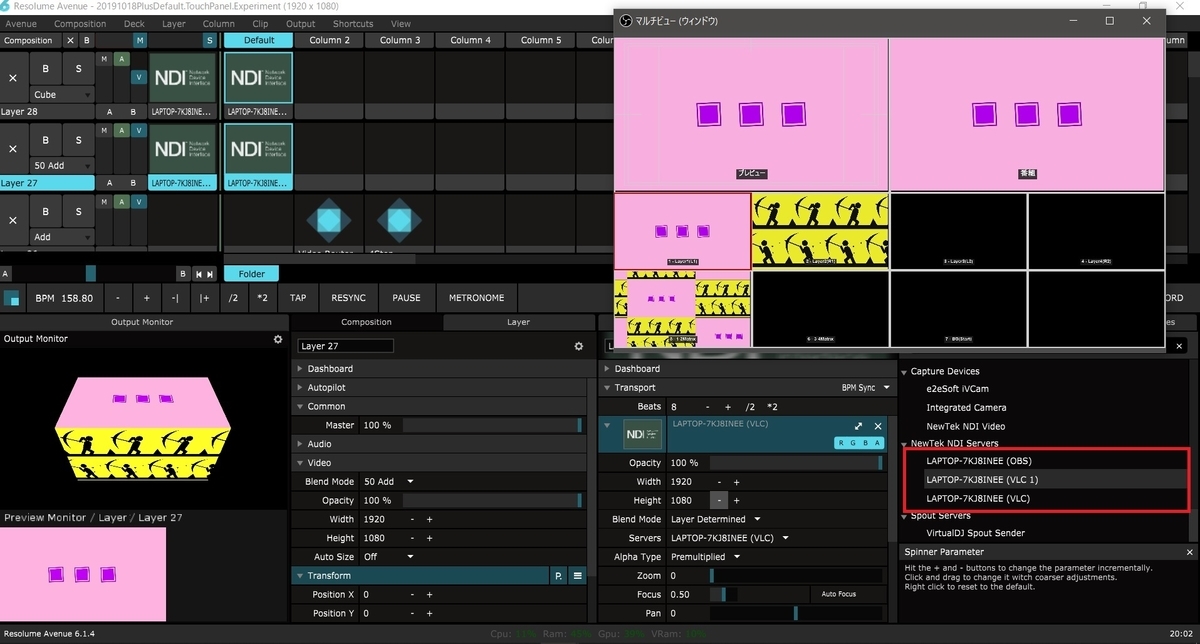Click the PAUSE button
Viewport: 1200px width, 644px height.
coord(406,298)
